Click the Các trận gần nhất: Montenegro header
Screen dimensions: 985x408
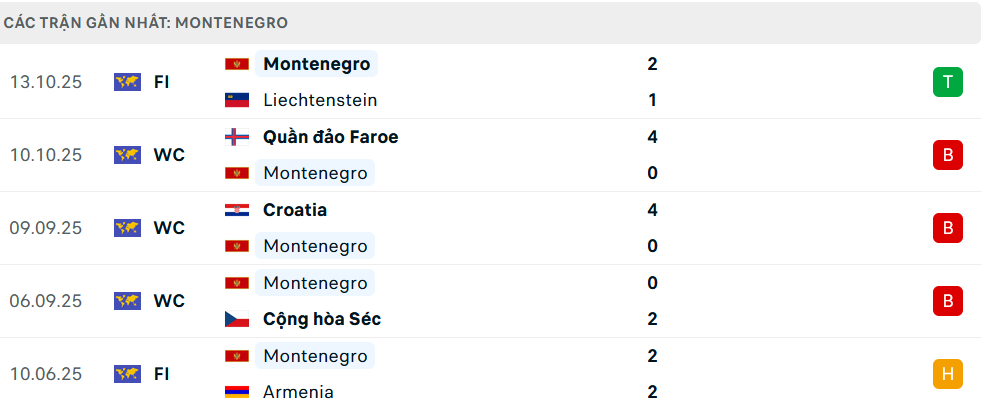146,22
